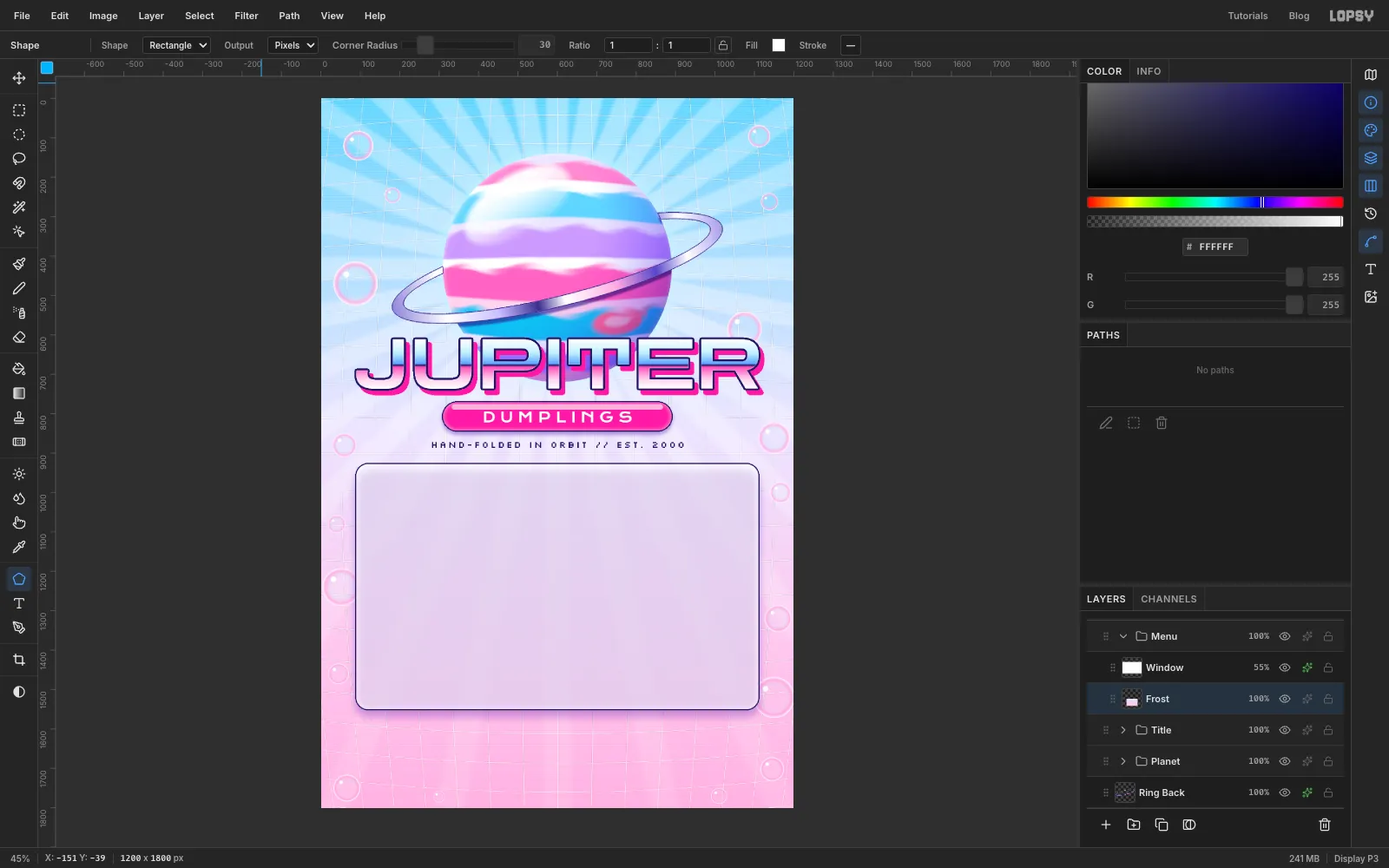The height and width of the screenshot is (868, 1389).
Task: Click the Stroke swatch button
Action: 851,45
